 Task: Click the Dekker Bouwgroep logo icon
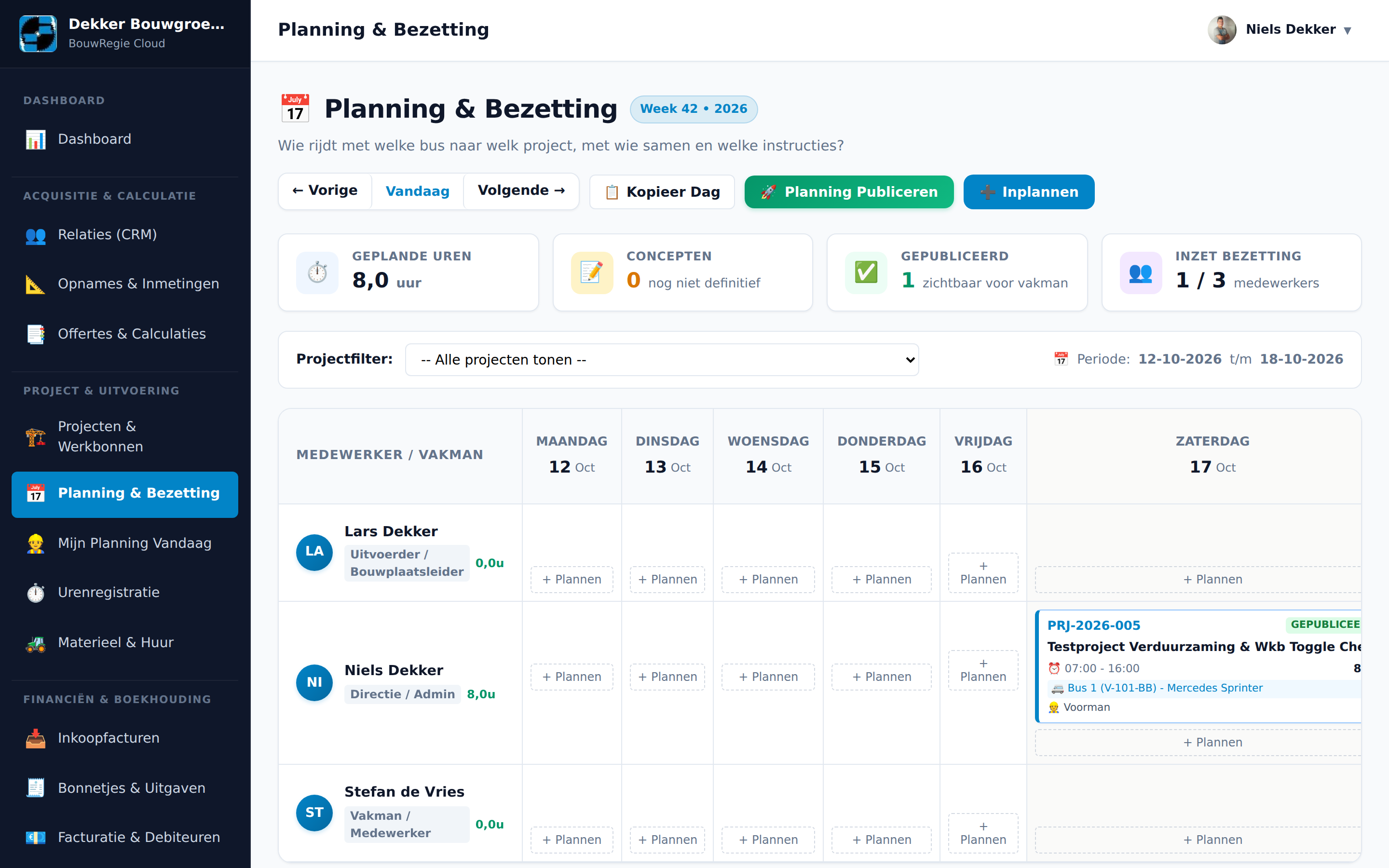[x=38, y=33]
